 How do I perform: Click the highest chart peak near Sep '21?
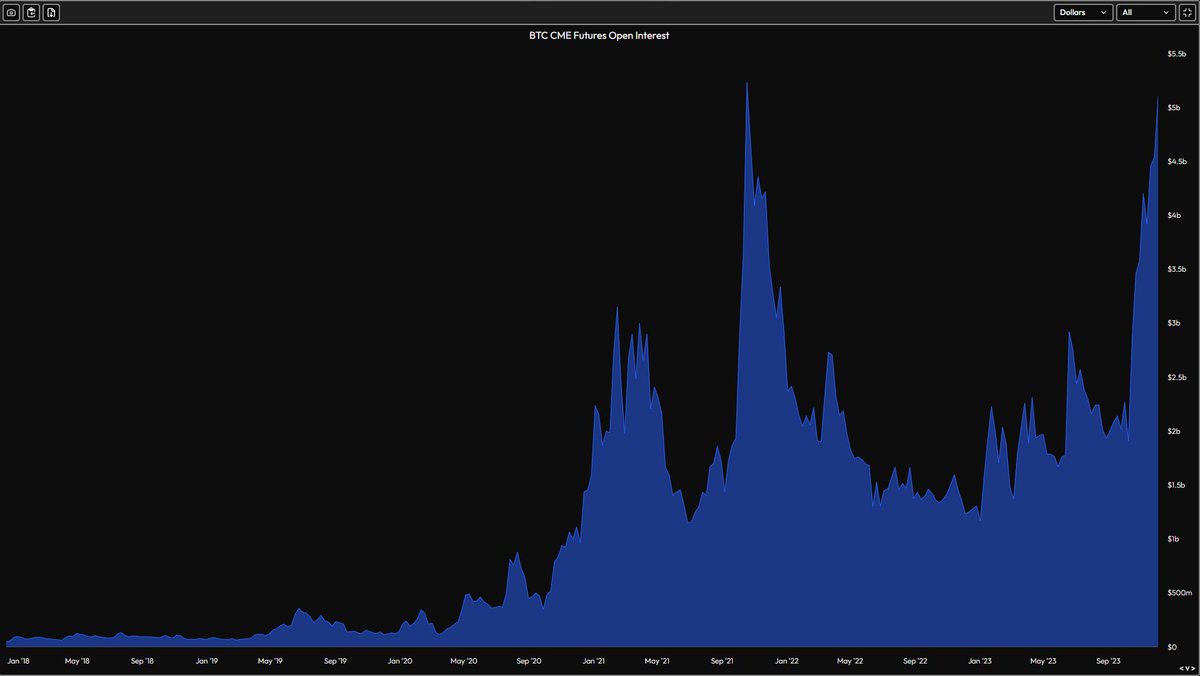click(747, 83)
